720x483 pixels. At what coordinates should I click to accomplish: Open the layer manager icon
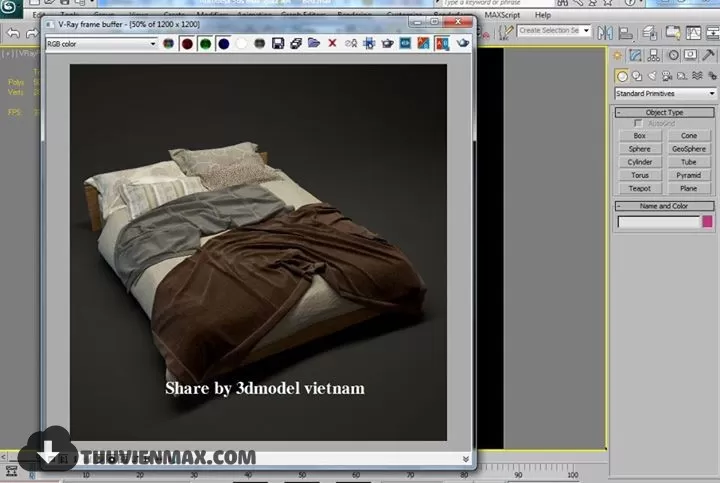pyautogui.click(x=649, y=33)
